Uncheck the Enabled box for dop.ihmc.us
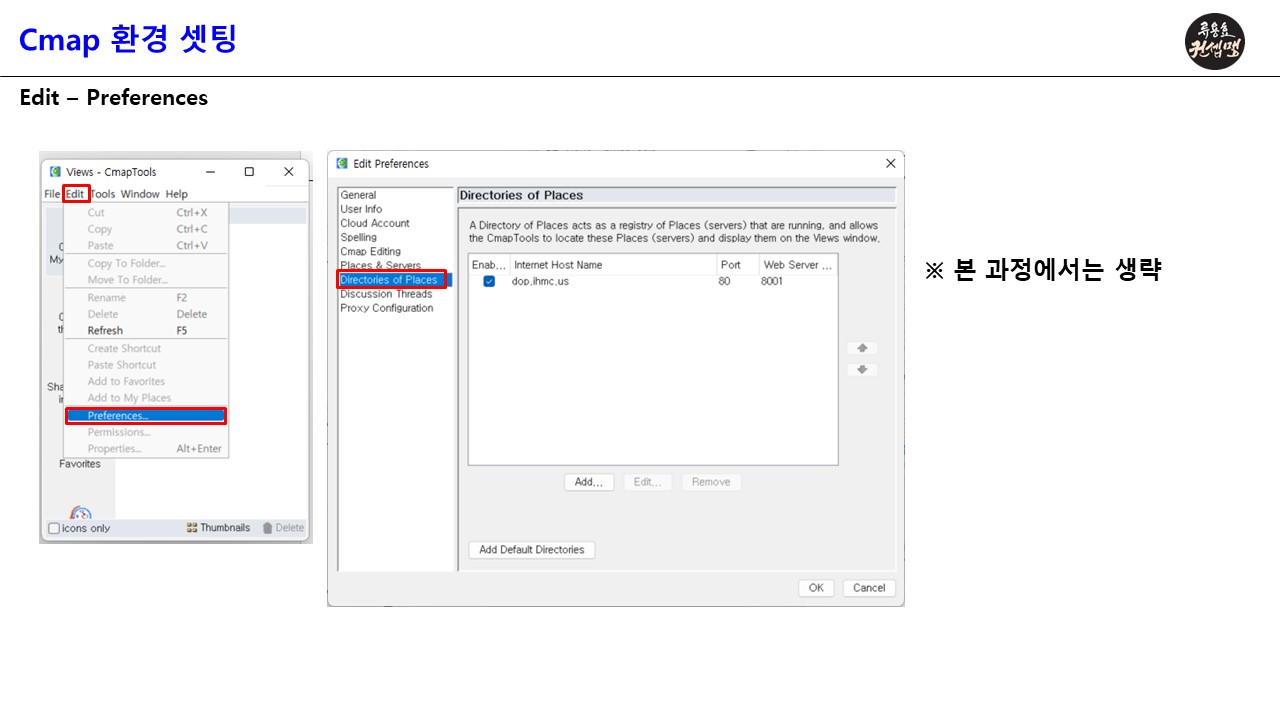 (x=489, y=282)
